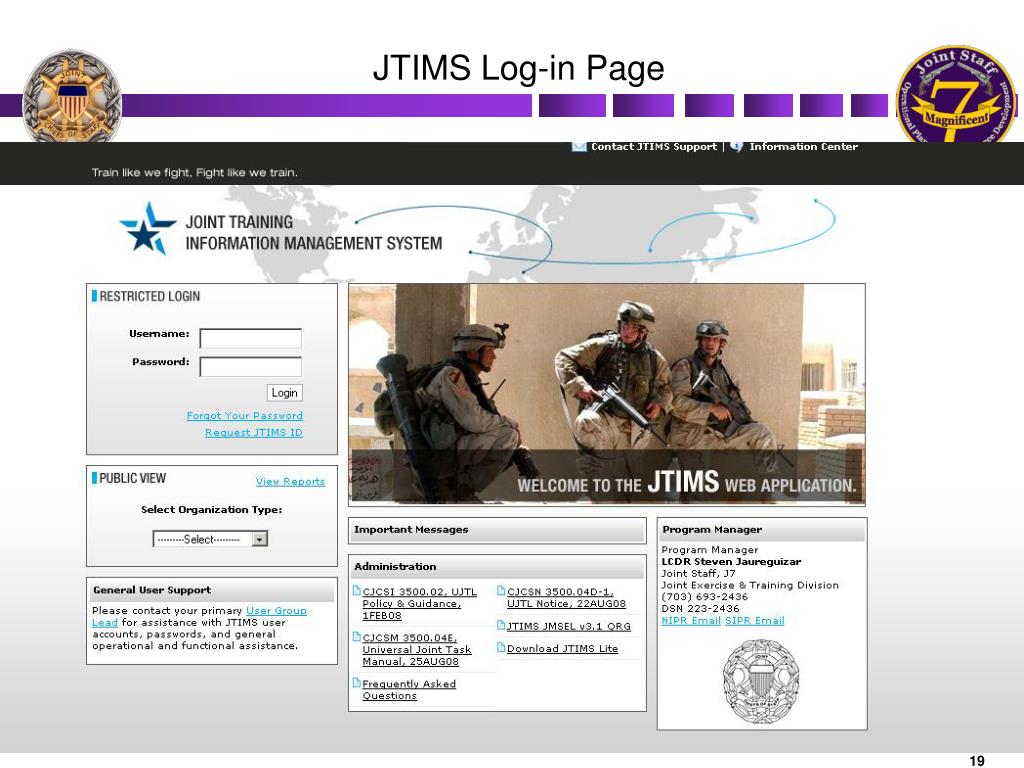Click document icon next to Frequently Asked Questions
This screenshot has width=1024, height=768.
point(357,682)
